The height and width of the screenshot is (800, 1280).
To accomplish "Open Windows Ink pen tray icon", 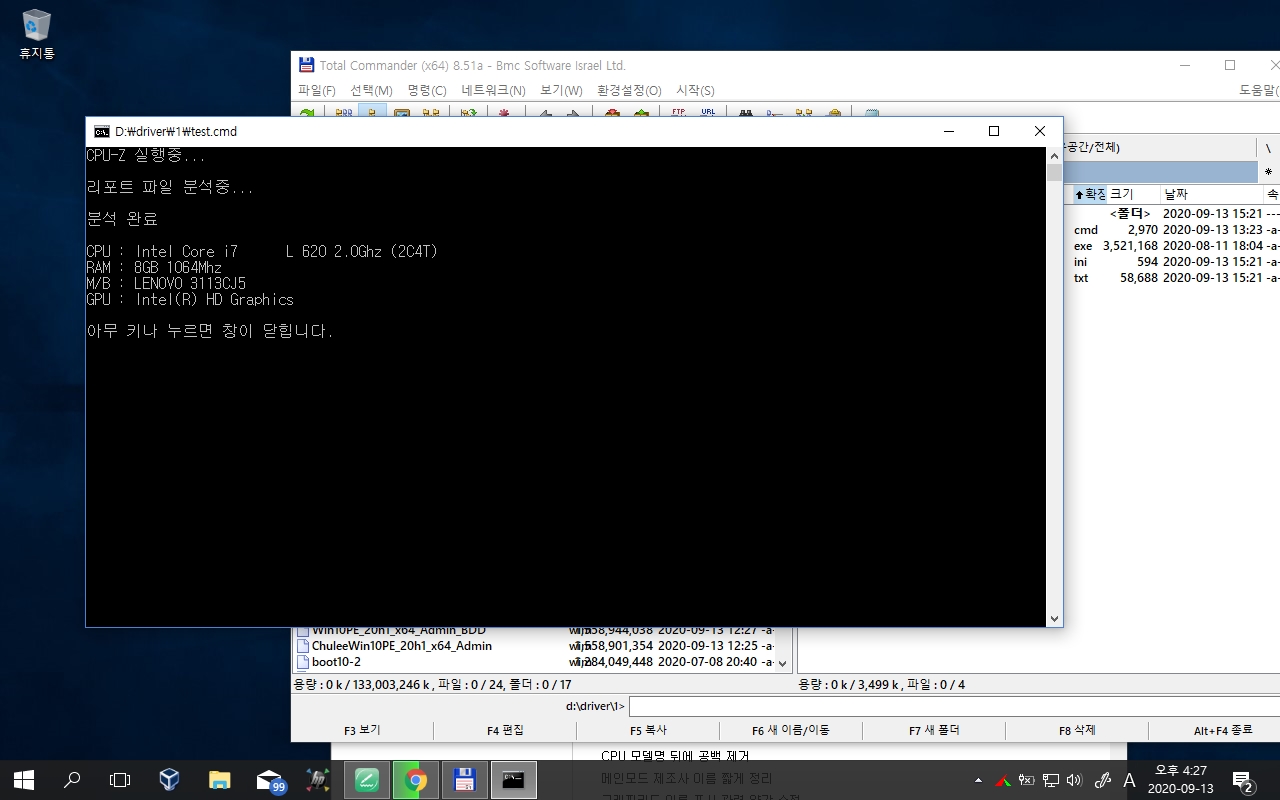I will [1103, 780].
